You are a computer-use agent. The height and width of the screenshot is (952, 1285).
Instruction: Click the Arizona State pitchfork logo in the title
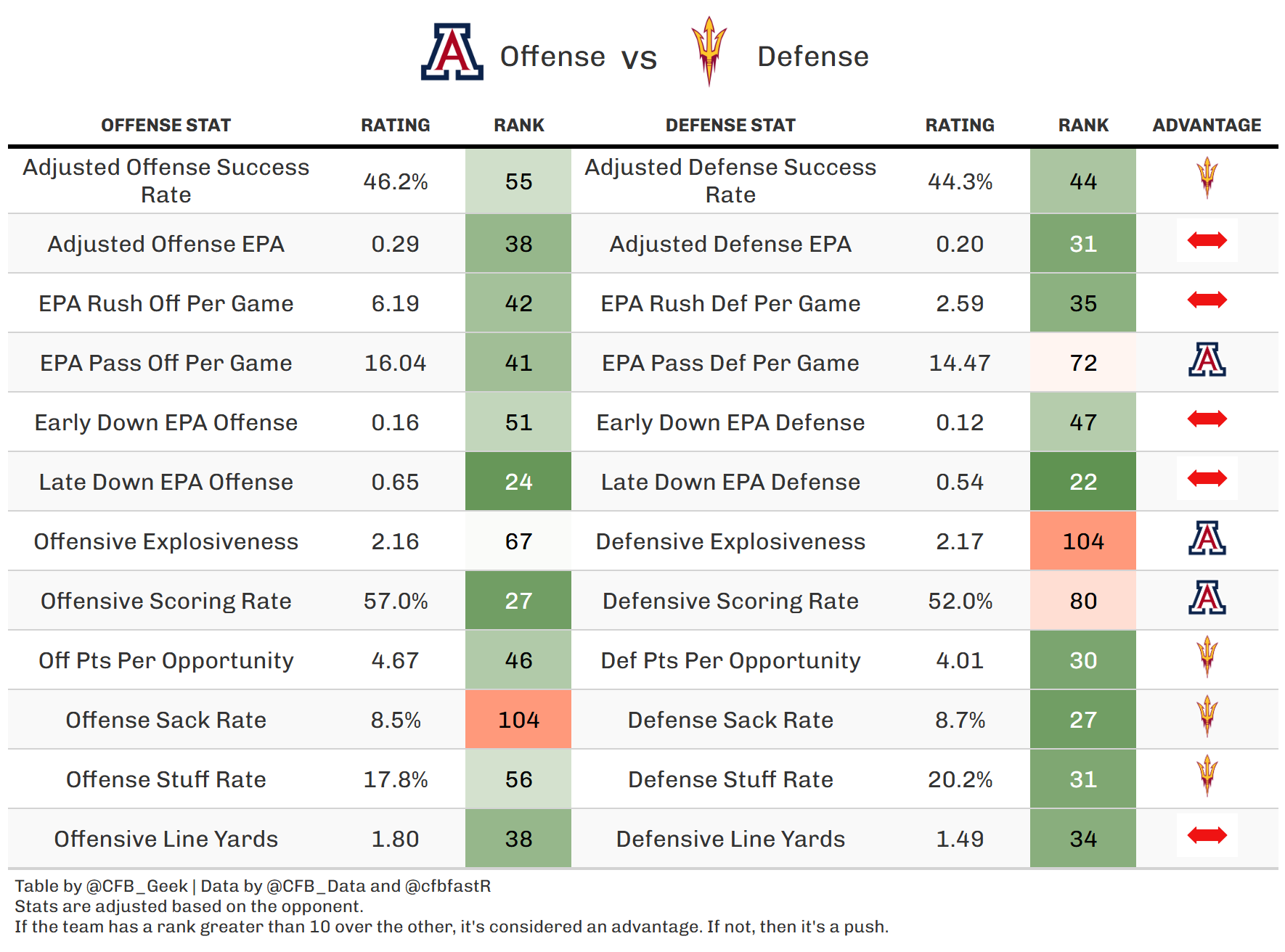tap(709, 51)
